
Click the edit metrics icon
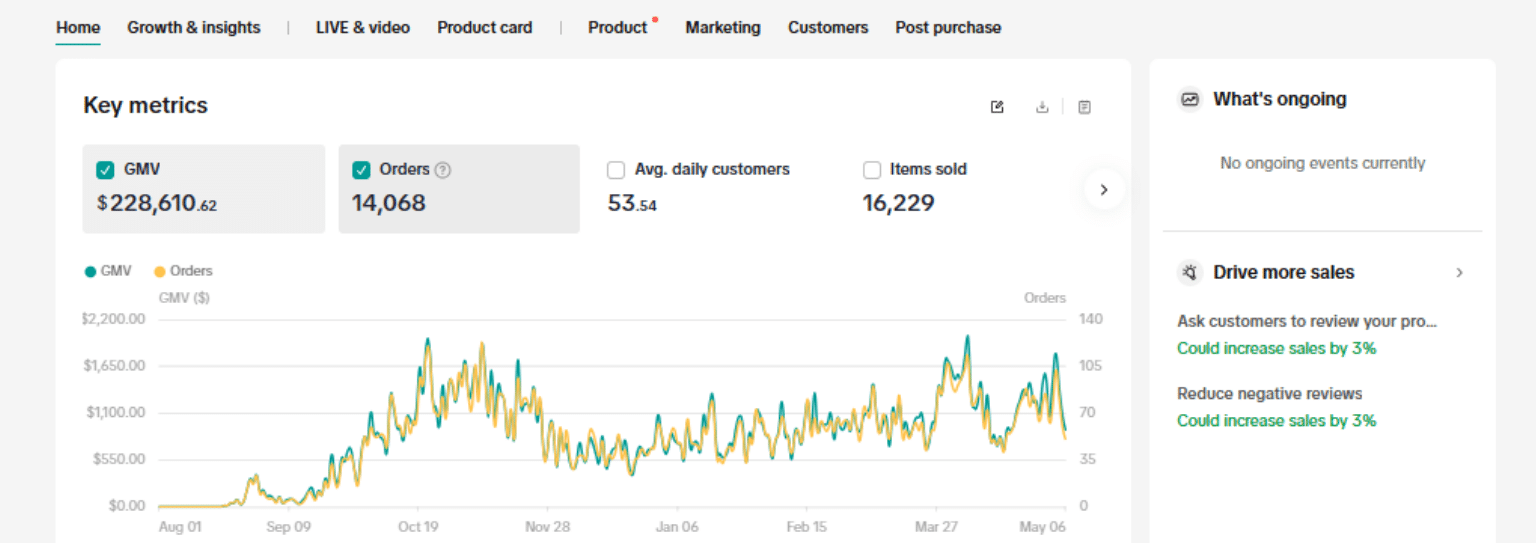click(997, 107)
